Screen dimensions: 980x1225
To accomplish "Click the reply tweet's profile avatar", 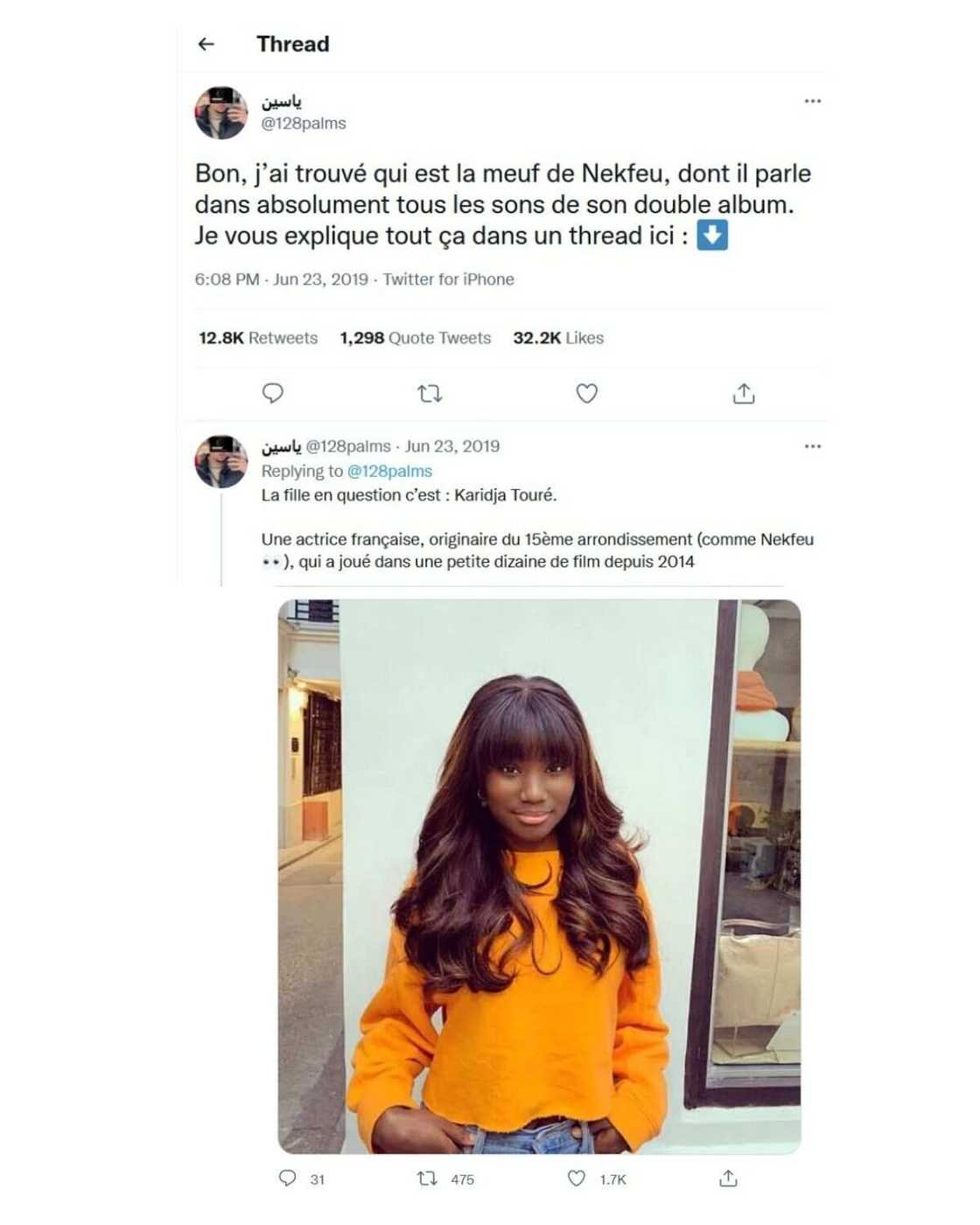I will click(220, 461).
